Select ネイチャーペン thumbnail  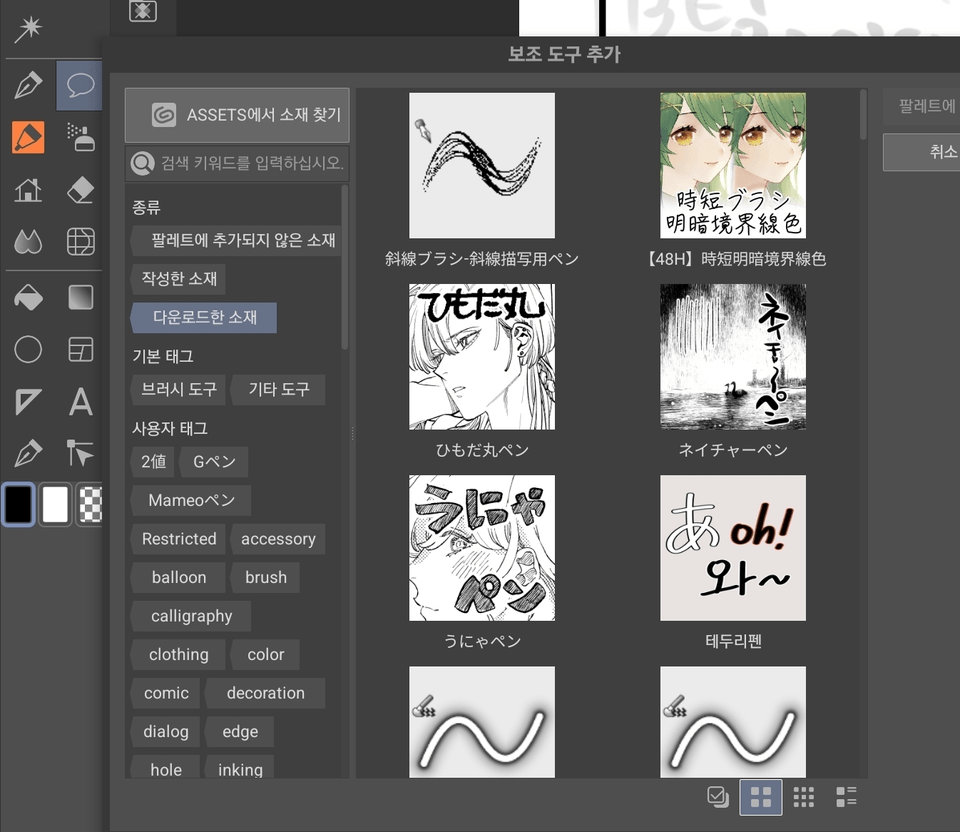coord(733,356)
